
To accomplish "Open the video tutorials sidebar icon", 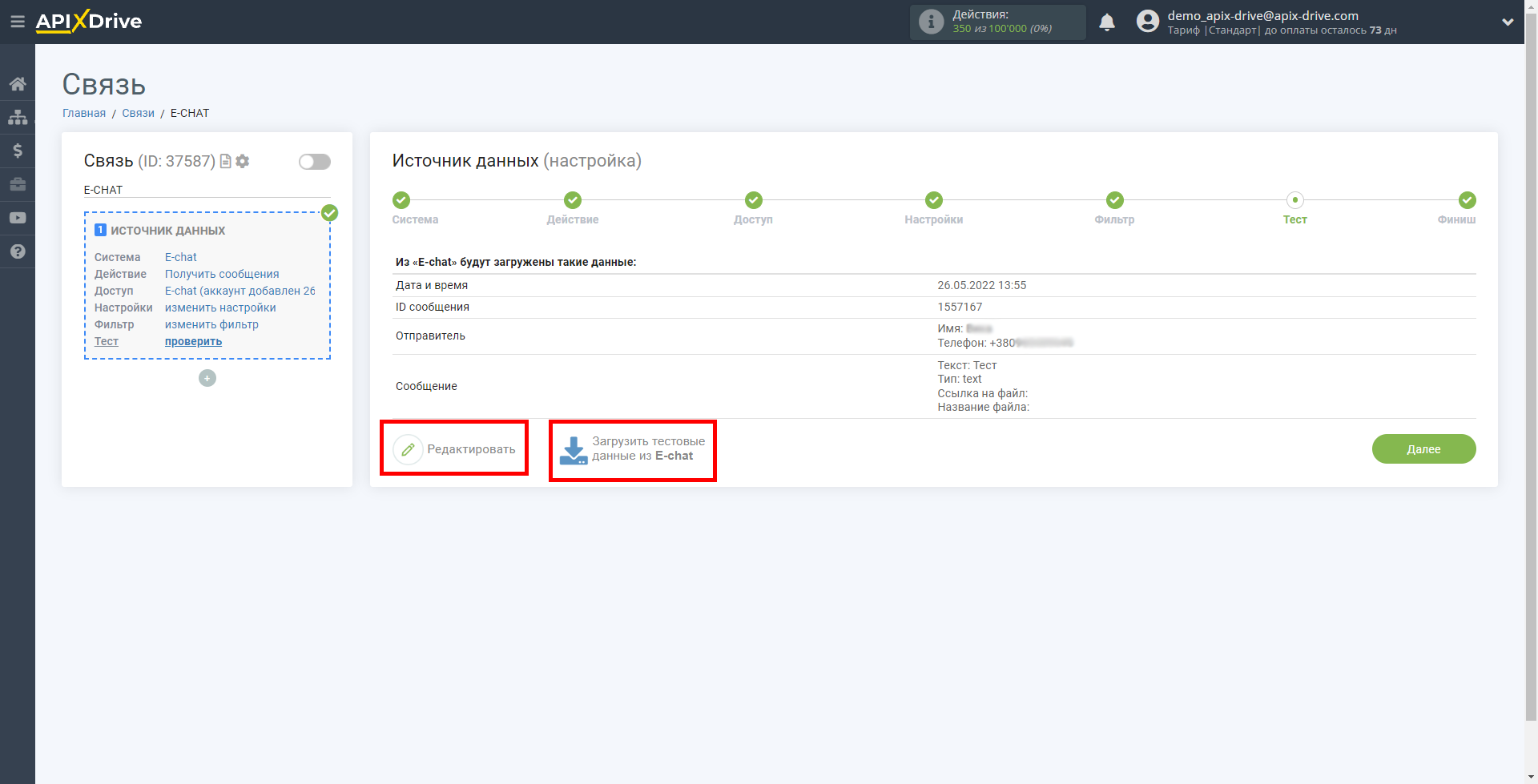I will pos(18,218).
